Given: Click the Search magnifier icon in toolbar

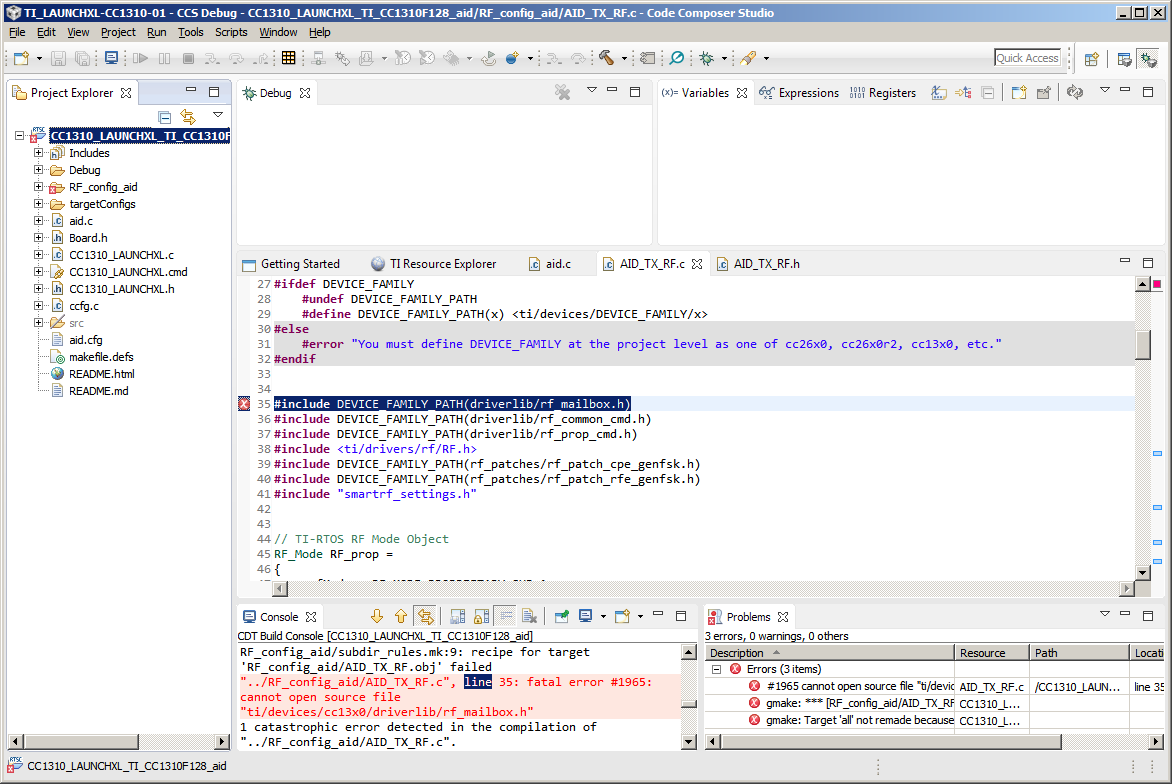Looking at the screenshot, I should click(x=677, y=58).
